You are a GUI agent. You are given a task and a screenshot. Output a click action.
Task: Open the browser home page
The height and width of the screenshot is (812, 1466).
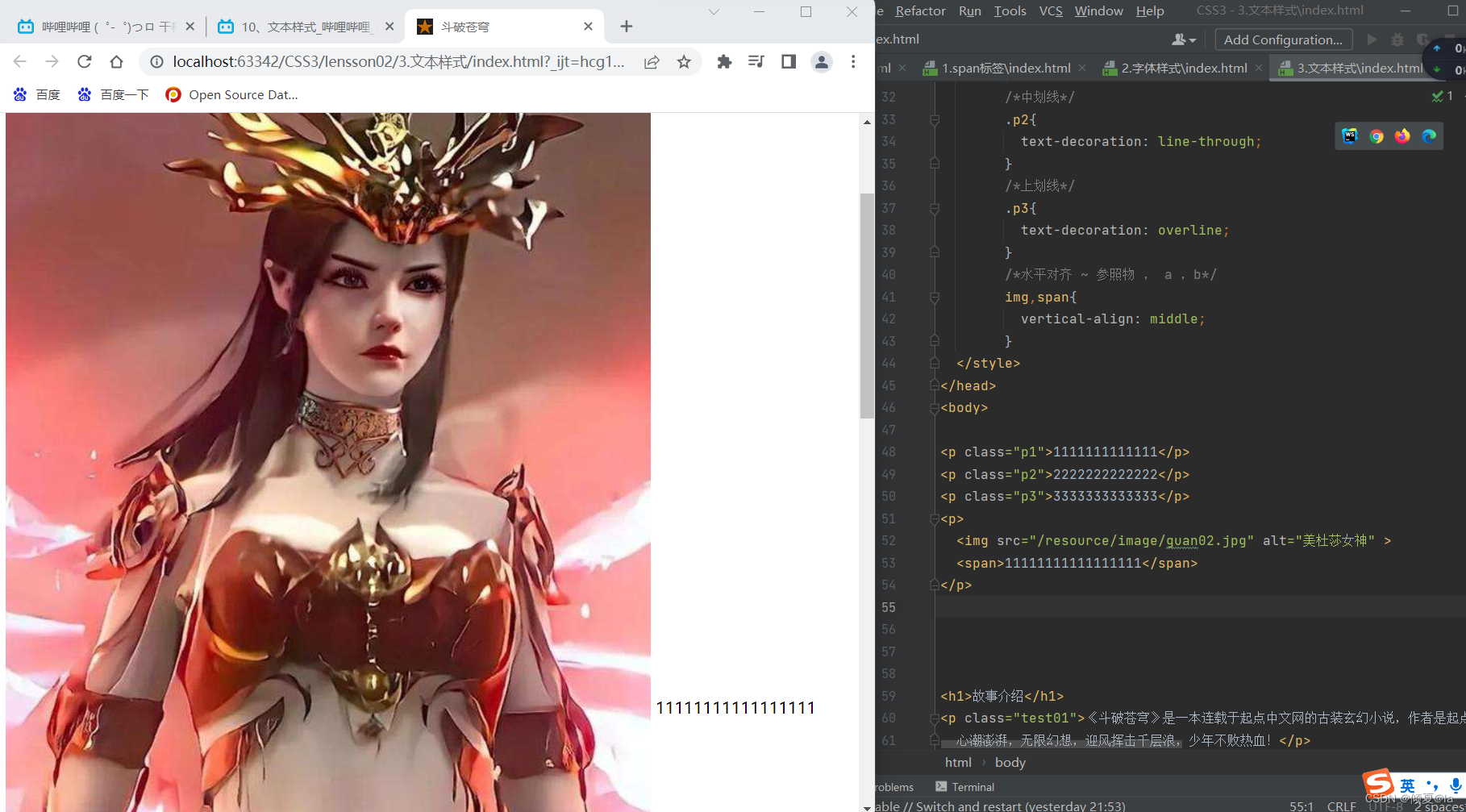click(x=117, y=61)
